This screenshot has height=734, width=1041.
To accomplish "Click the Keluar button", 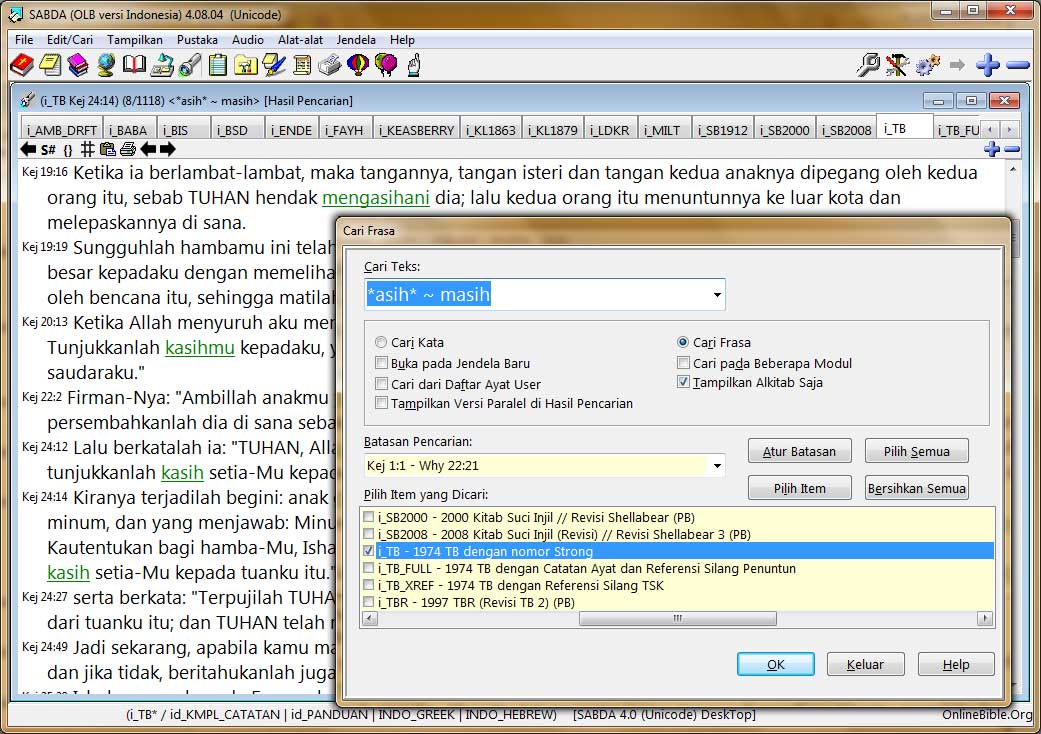I will [x=865, y=664].
